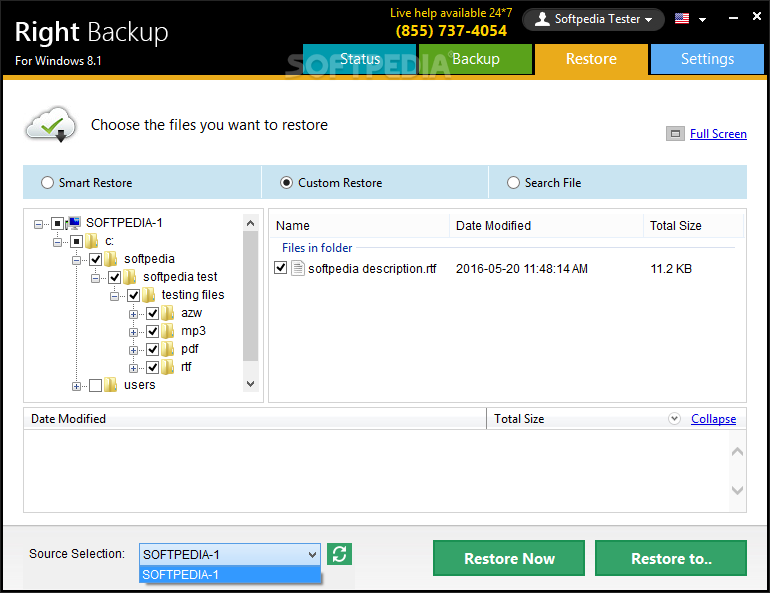Click the testing files folder icon
Screen dimensions: 770x593
(148, 295)
